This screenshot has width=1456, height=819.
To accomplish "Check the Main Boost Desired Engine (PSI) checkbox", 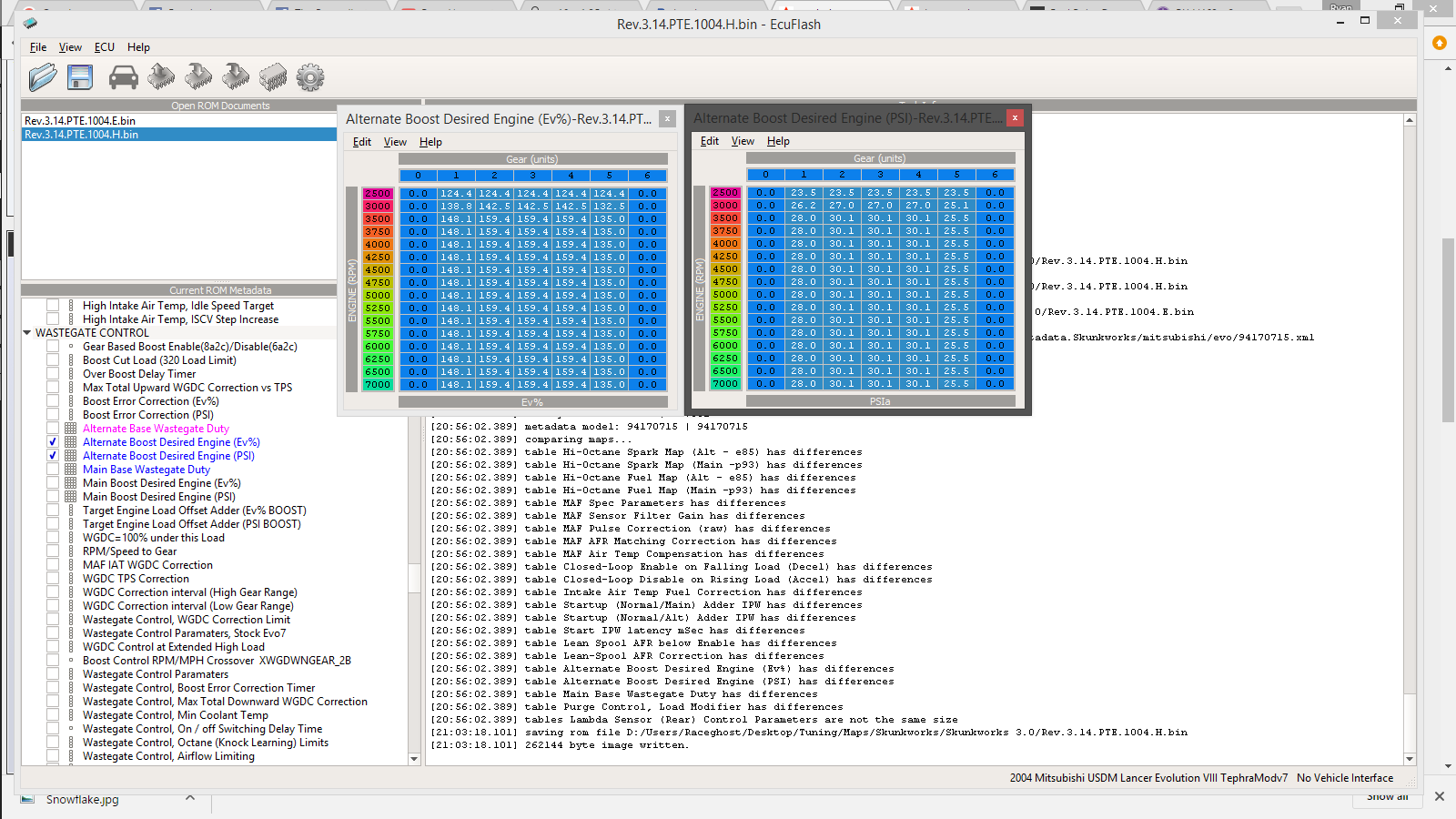I will (x=53, y=497).
